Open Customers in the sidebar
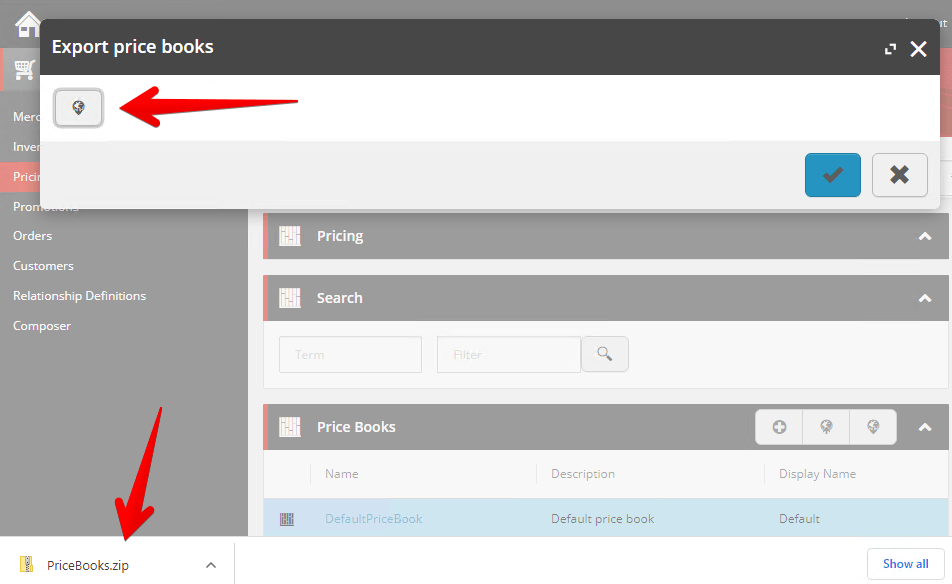952x584 pixels. tap(43, 266)
